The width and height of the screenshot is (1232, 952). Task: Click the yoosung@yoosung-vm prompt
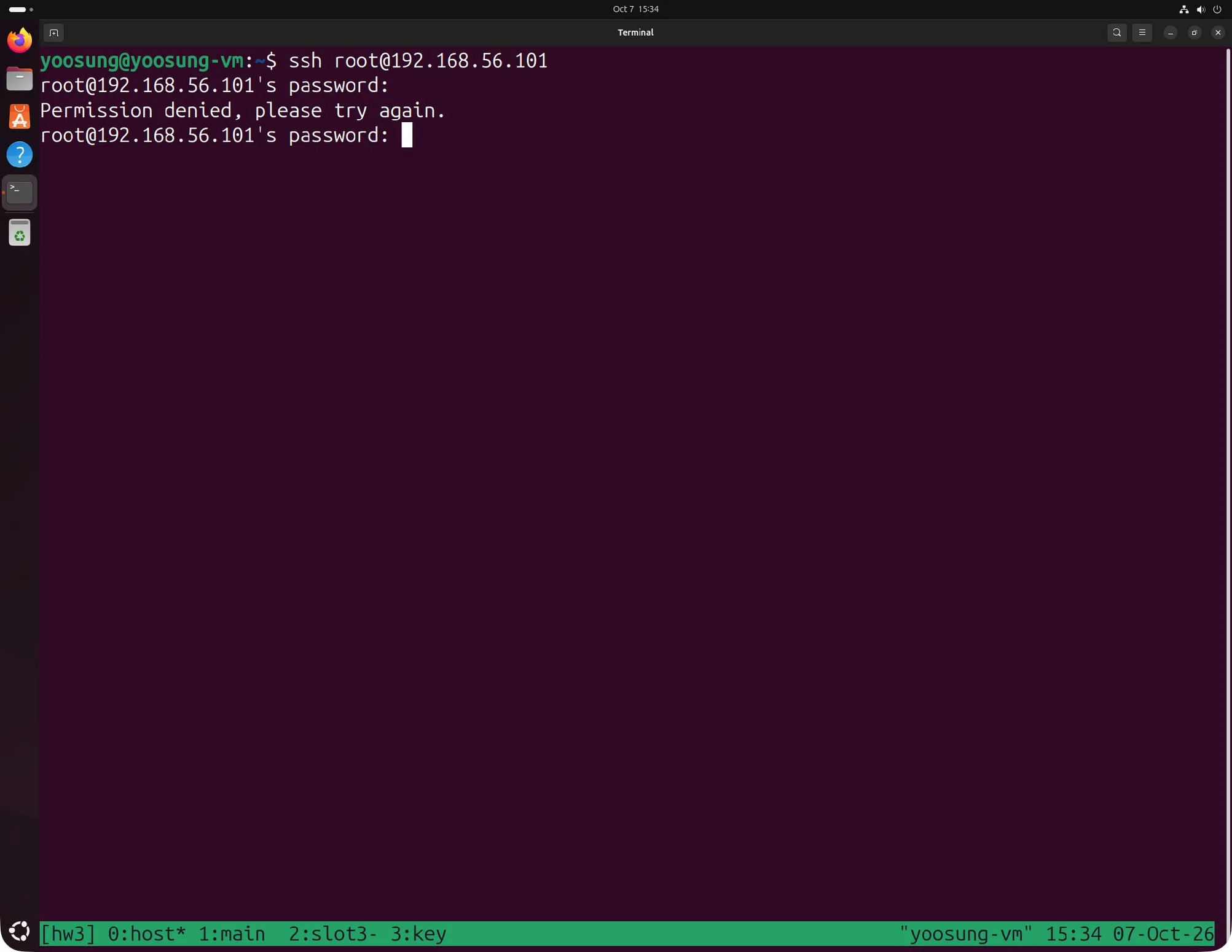142,61
